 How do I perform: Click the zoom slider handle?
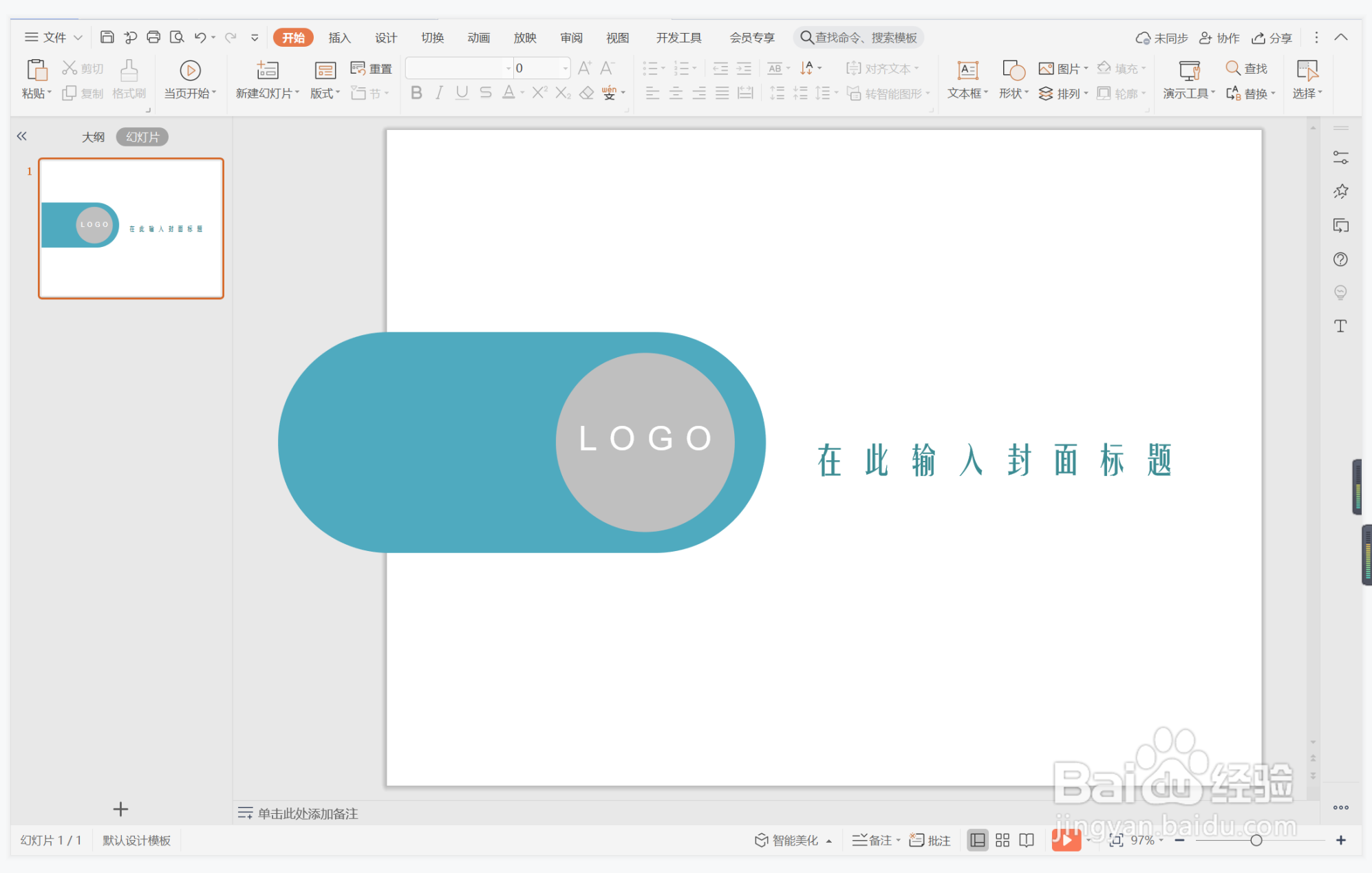[x=1256, y=840]
